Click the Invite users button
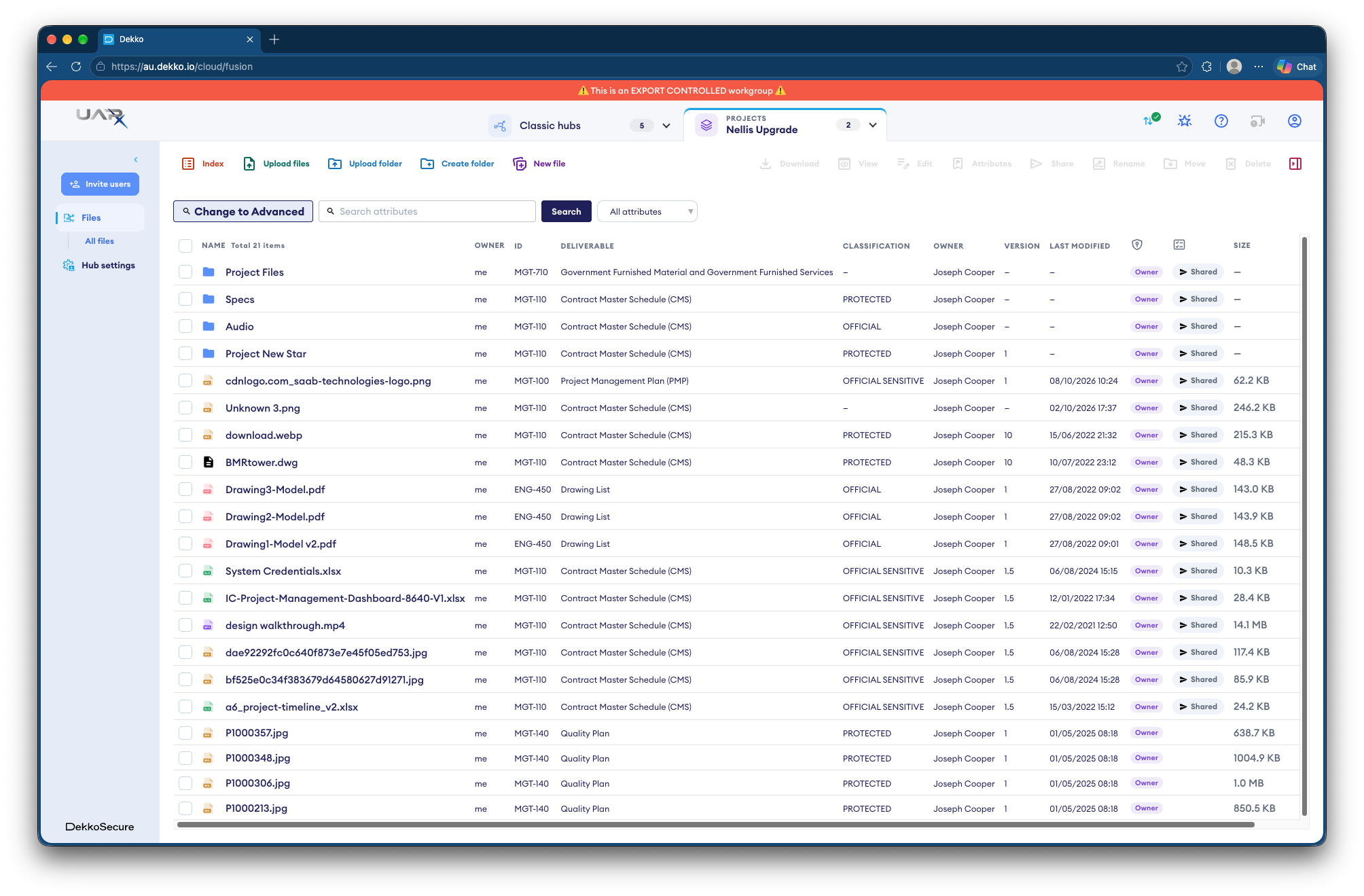1364x896 pixels. (x=100, y=184)
